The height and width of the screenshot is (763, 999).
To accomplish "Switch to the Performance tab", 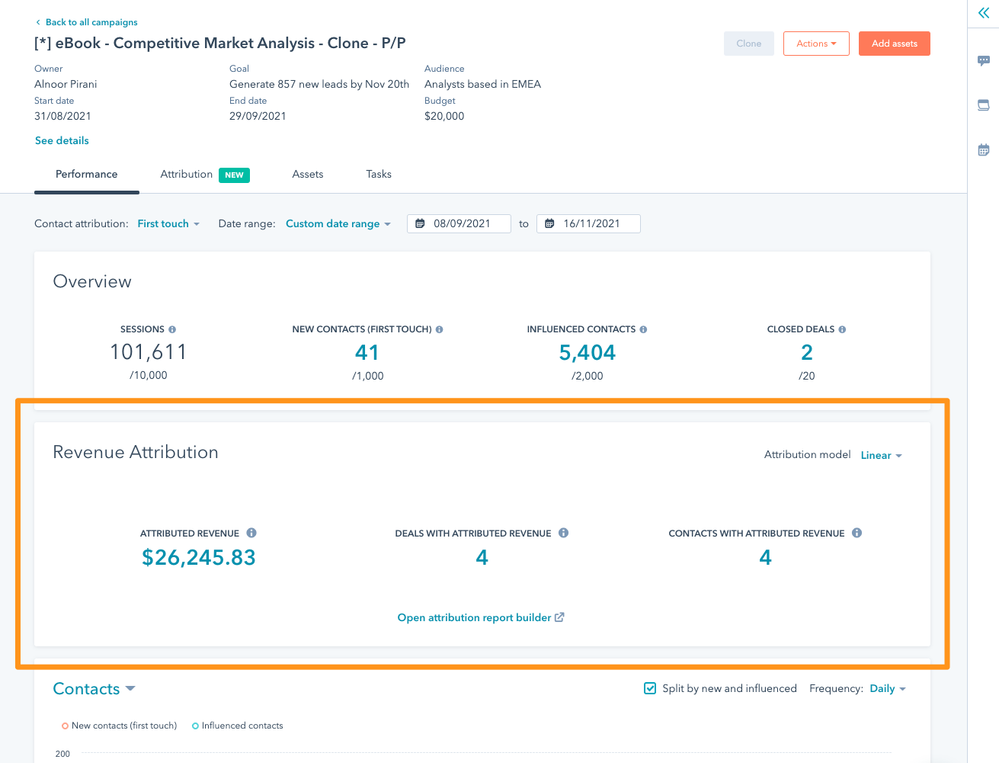I will tap(87, 175).
